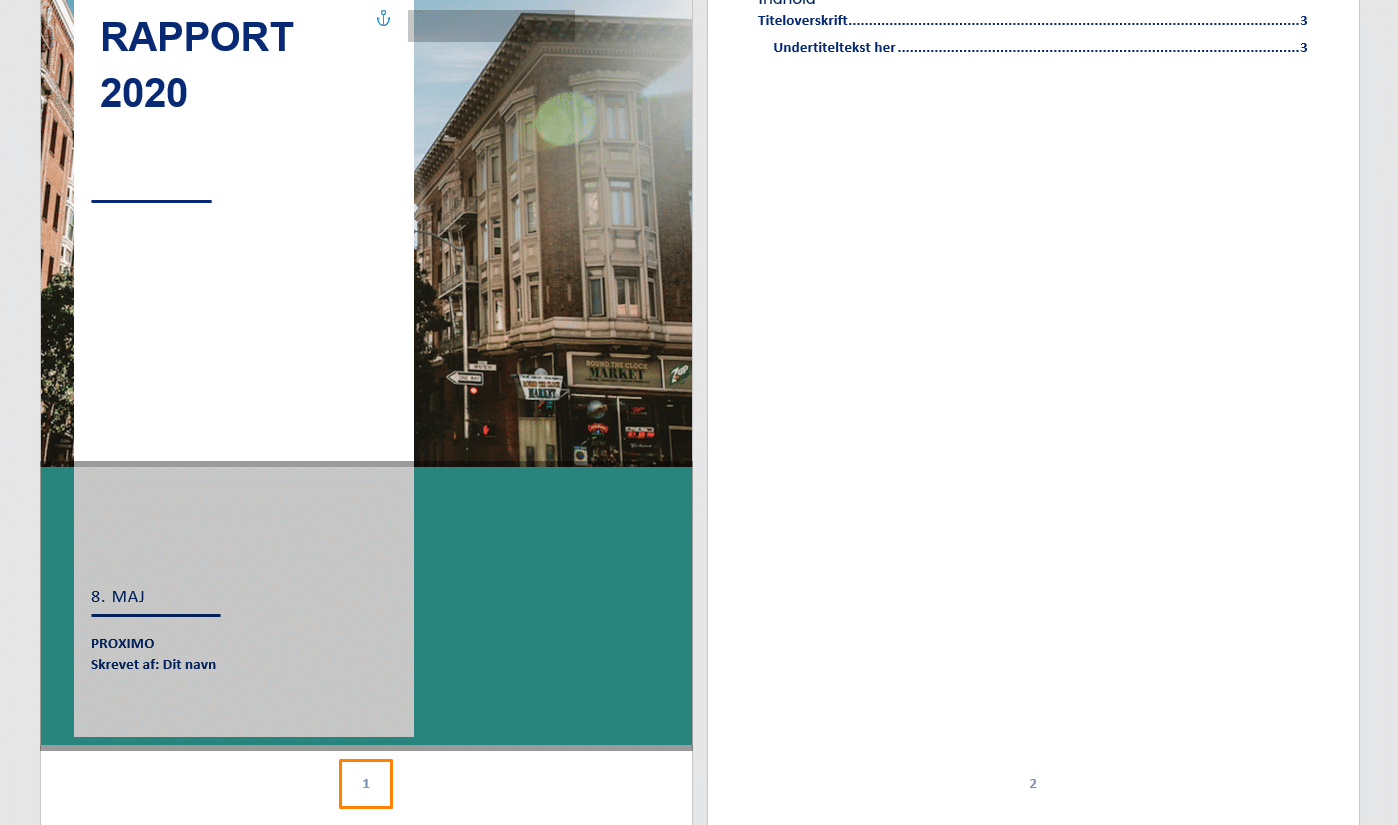Open the Titeloverskrift table of contents entry
1398x825 pixels.
point(803,21)
